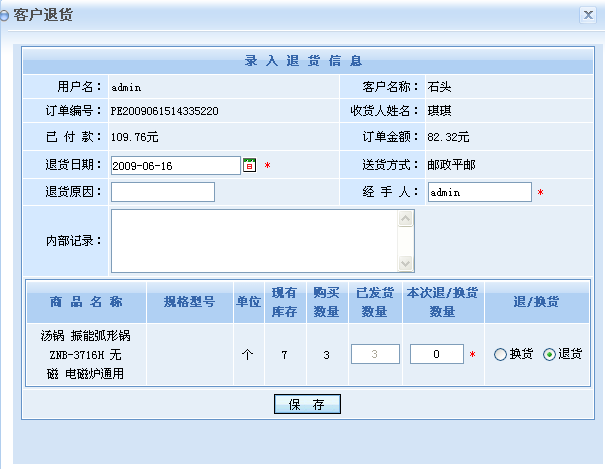Click the 经手人 input containing admin
Image resolution: width=605 pixels, height=469 pixels.
pos(479,191)
